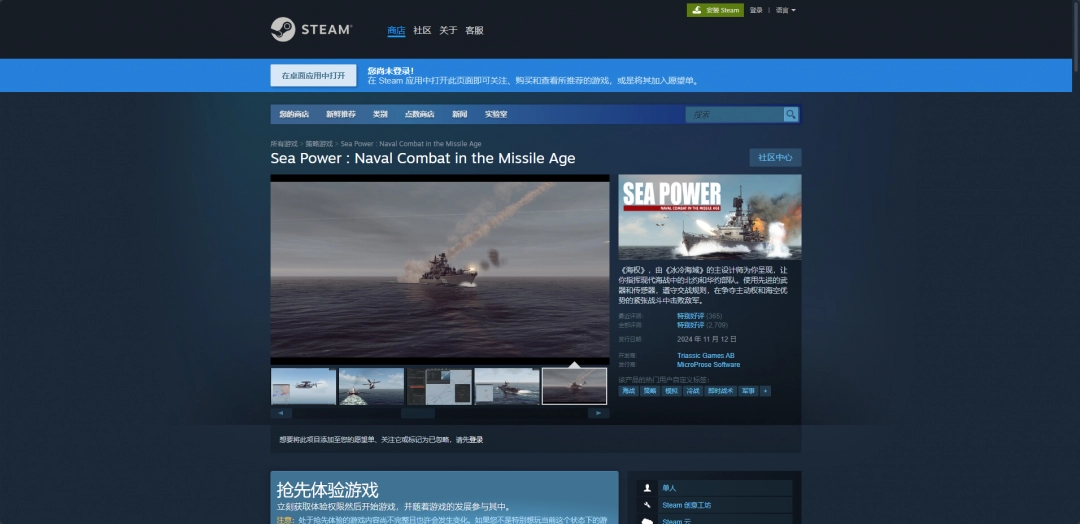Image resolution: width=1080 pixels, height=524 pixels.
Task: Click the 即时战术 tag
Action: (x=720, y=391)
